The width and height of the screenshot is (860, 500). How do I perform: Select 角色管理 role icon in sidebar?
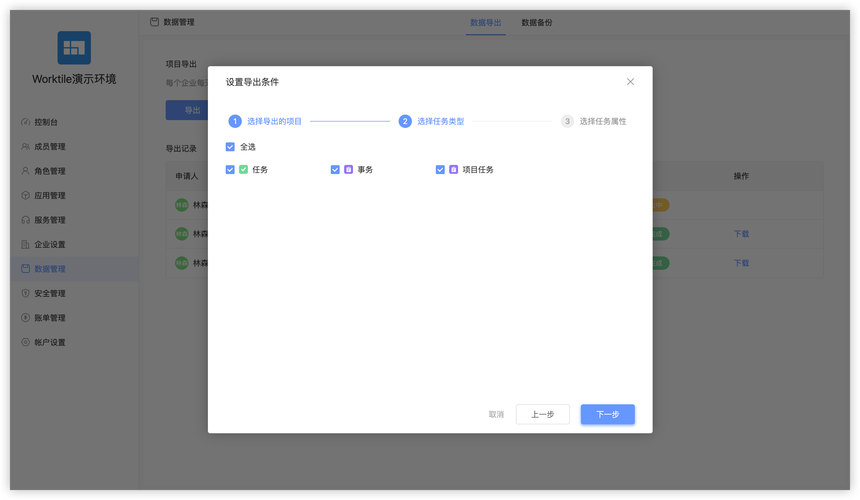point(25,171)
